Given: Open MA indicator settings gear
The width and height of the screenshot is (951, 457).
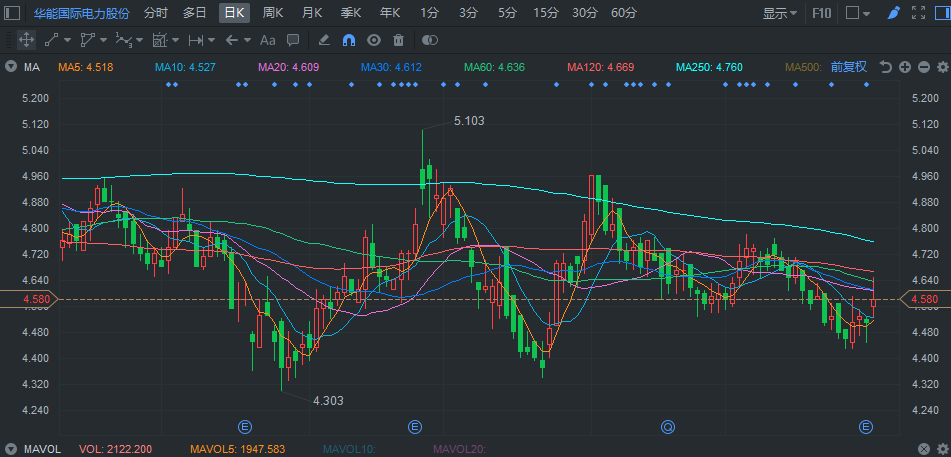Looking at the screenshot, I should coord(943,67).
